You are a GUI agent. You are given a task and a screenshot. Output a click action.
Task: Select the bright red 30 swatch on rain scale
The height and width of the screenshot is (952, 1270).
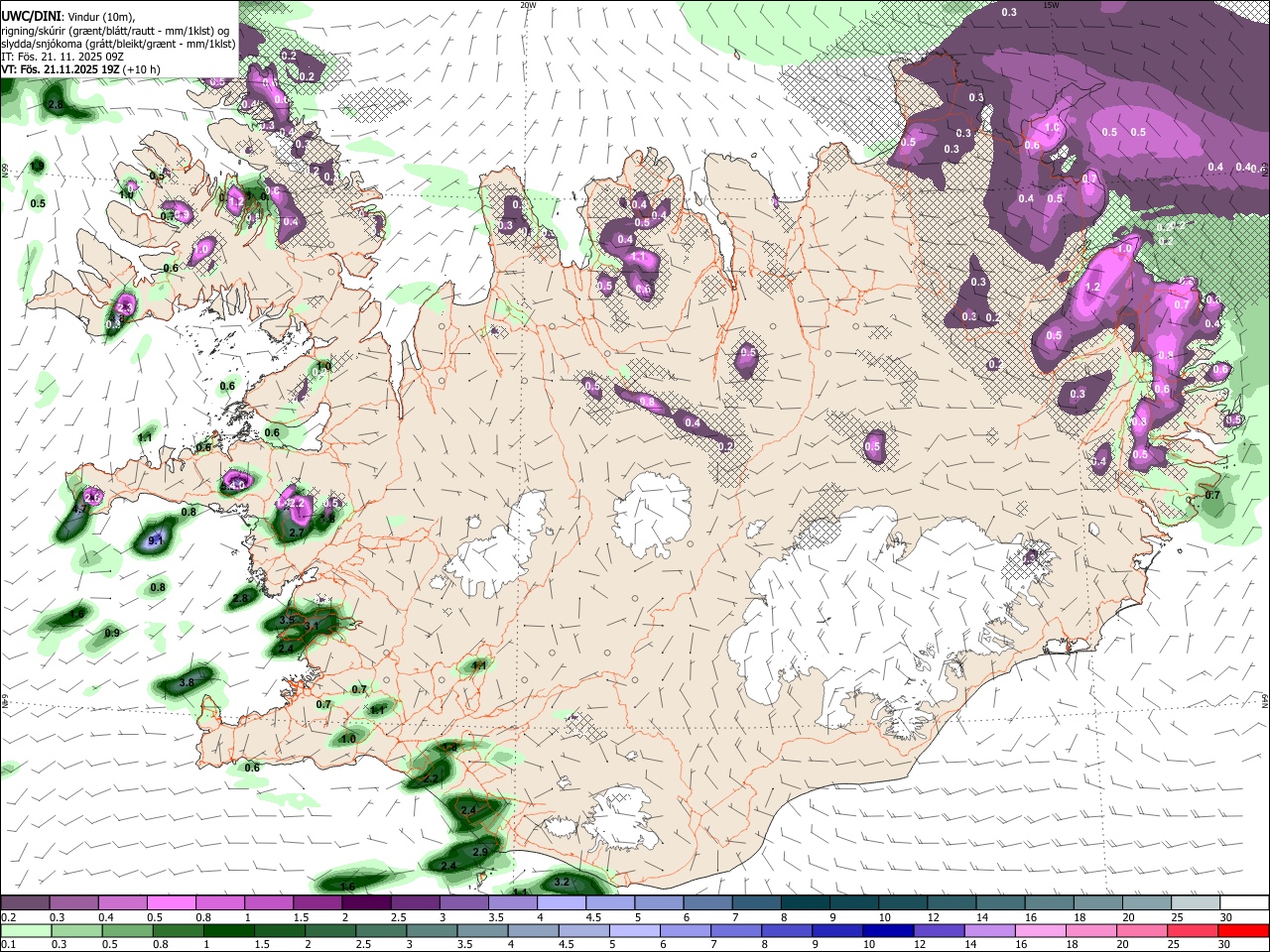point(1244,931)
